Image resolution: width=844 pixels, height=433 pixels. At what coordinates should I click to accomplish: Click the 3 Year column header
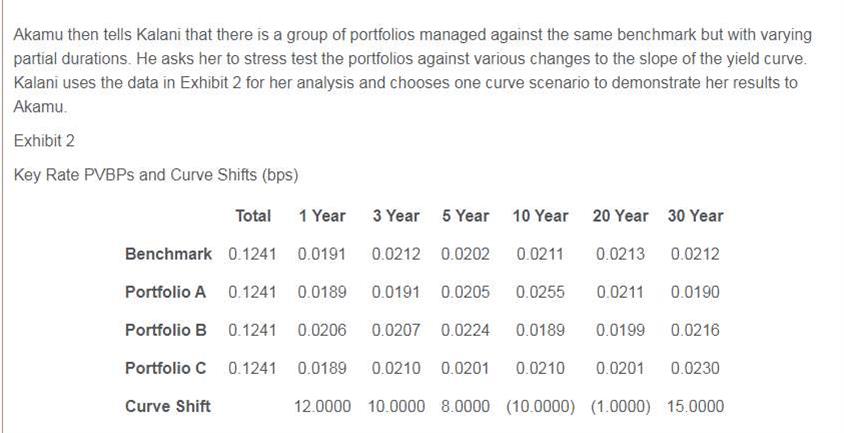tap(396, 215)
